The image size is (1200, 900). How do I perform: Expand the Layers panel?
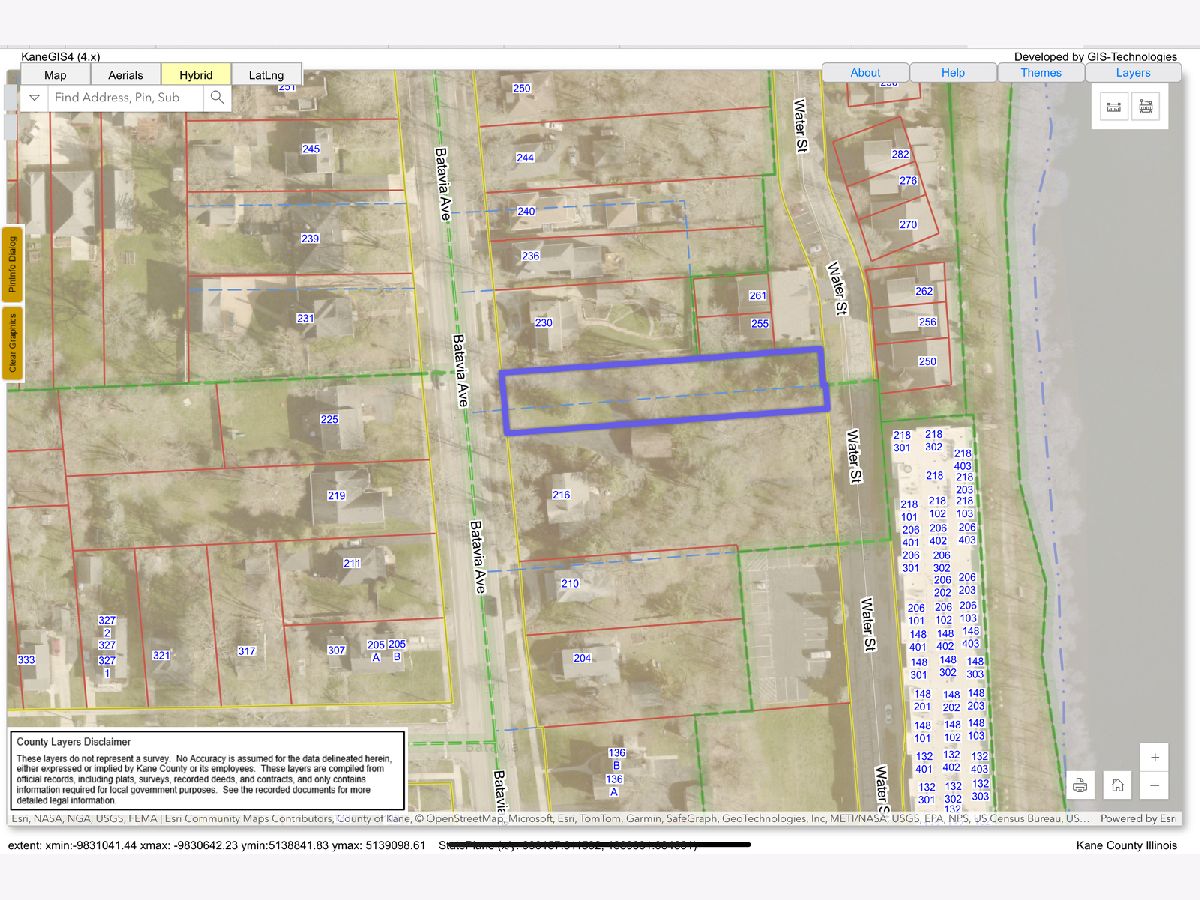coord(1133,73)
